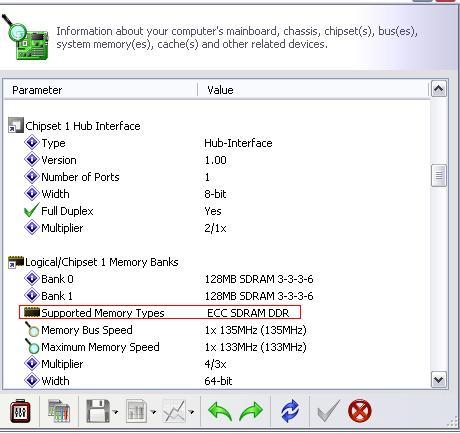
Task: Open the save icon dropdown arrow
Action: (115, 412)
